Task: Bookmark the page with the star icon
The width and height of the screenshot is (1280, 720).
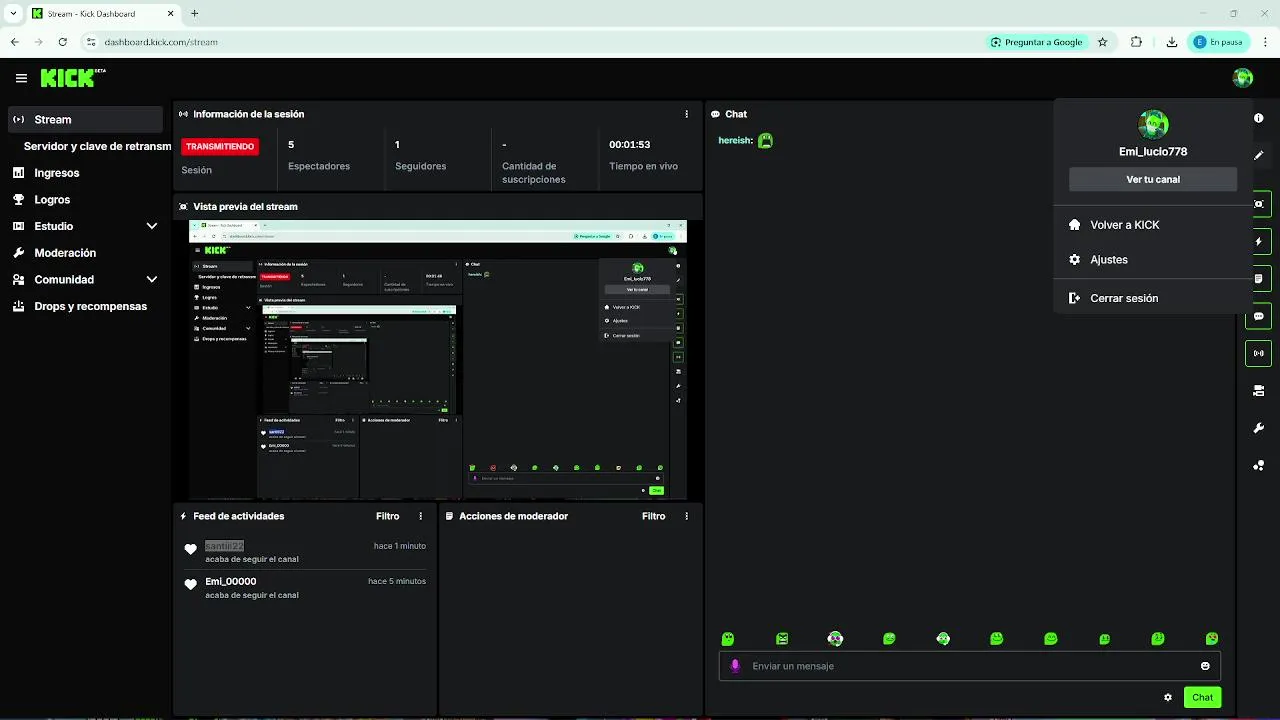Action: (x=1103, y=42)
